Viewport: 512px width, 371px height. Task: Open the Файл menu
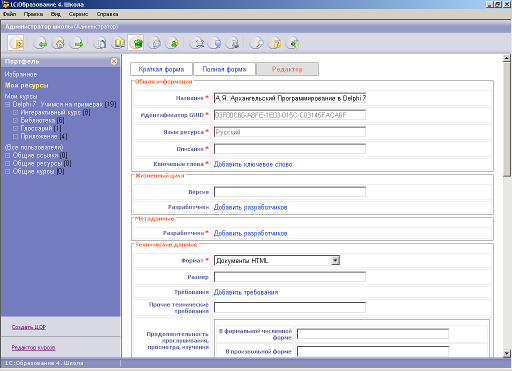pyautogui.click(x=9, y=14)
